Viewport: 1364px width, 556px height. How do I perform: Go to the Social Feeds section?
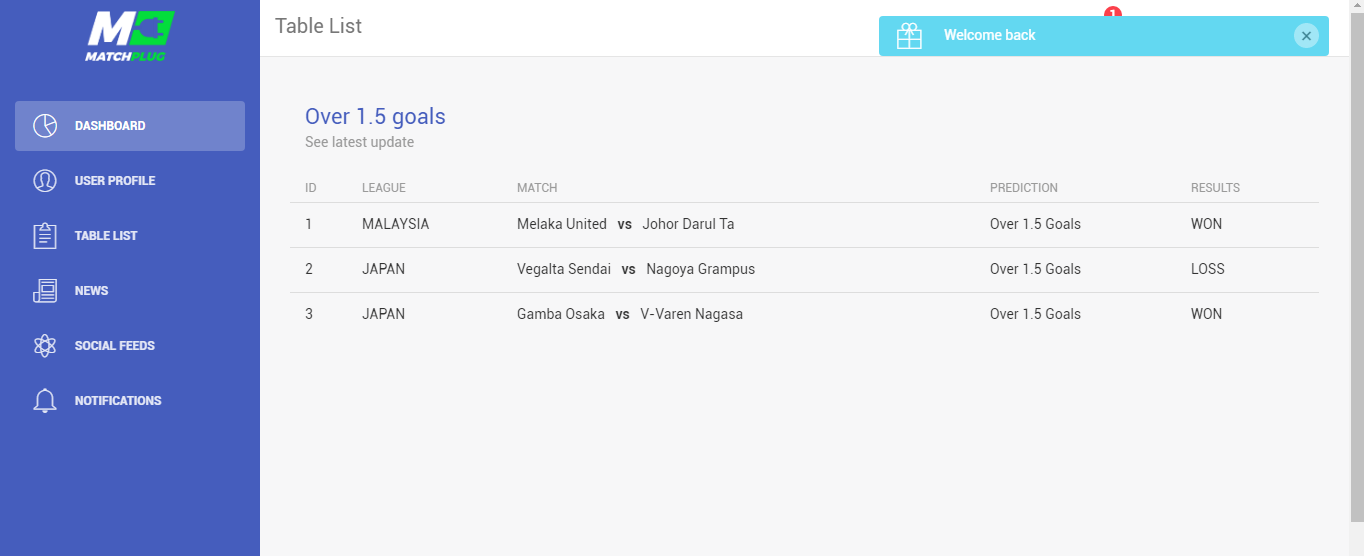pyautogui.click(x=130, y=346)
